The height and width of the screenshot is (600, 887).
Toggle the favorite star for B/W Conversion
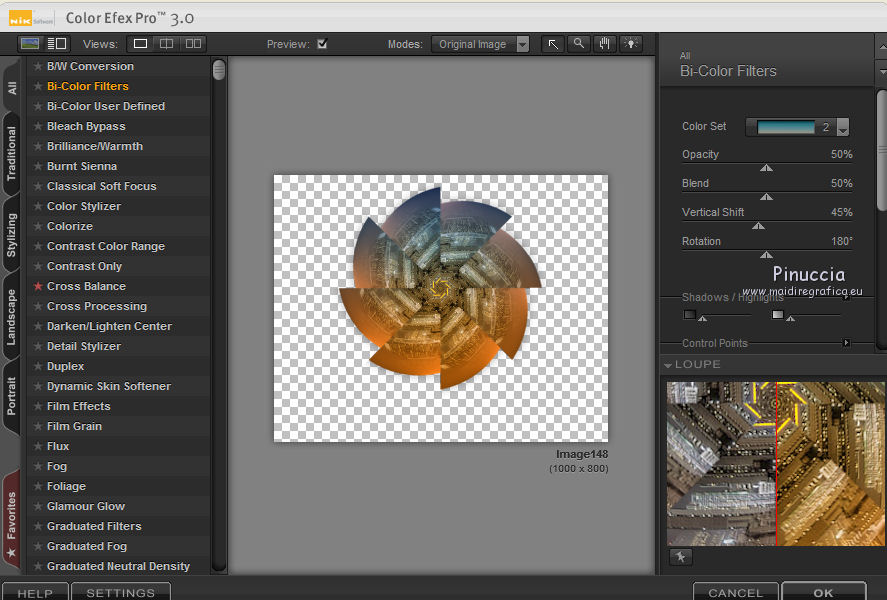pos(38,66)
